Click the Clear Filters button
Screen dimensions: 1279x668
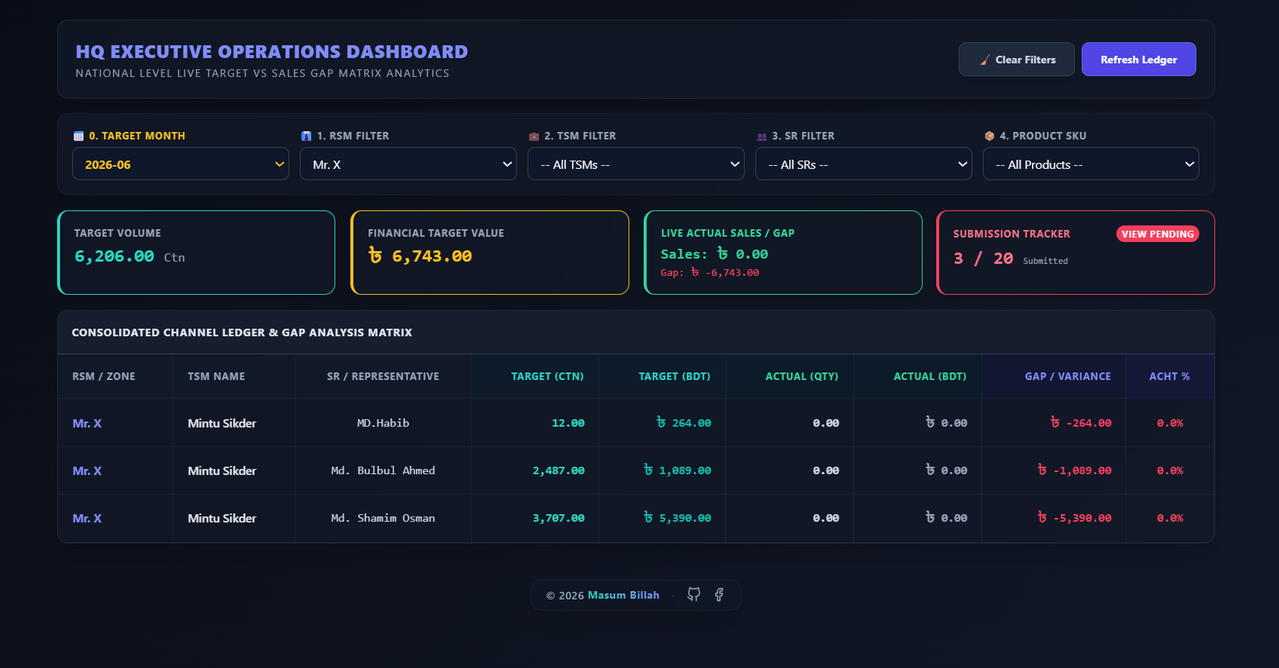(x=1017, y=59)
